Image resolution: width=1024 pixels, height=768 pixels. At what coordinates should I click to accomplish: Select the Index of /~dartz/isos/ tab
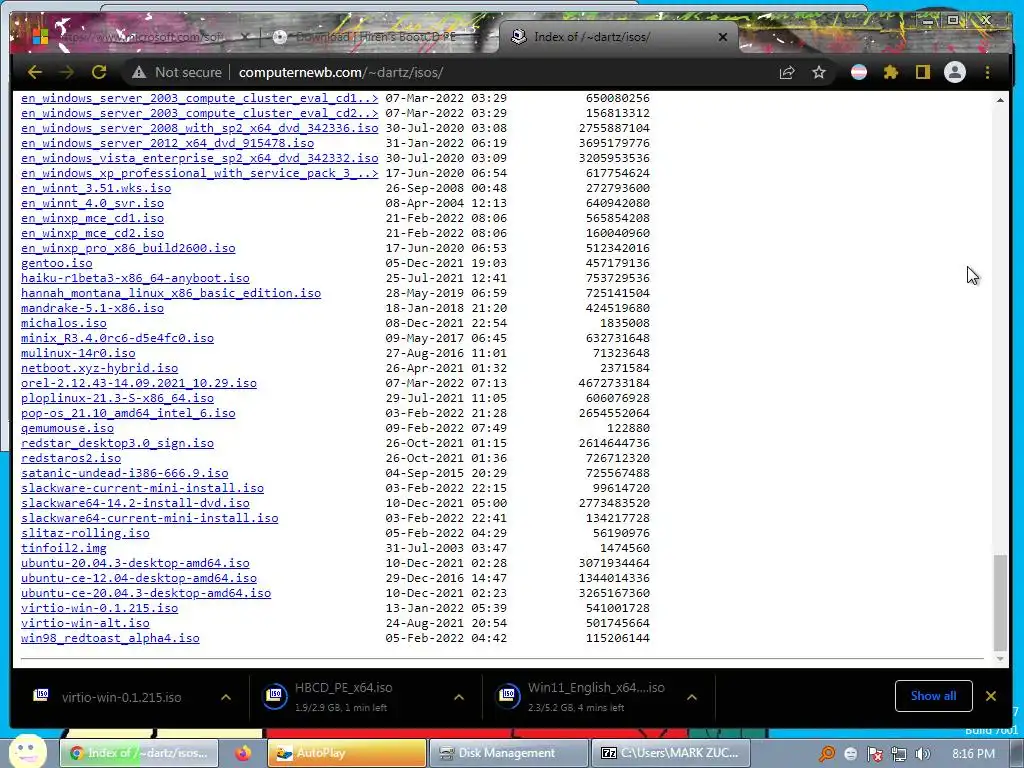coord(617,37)
